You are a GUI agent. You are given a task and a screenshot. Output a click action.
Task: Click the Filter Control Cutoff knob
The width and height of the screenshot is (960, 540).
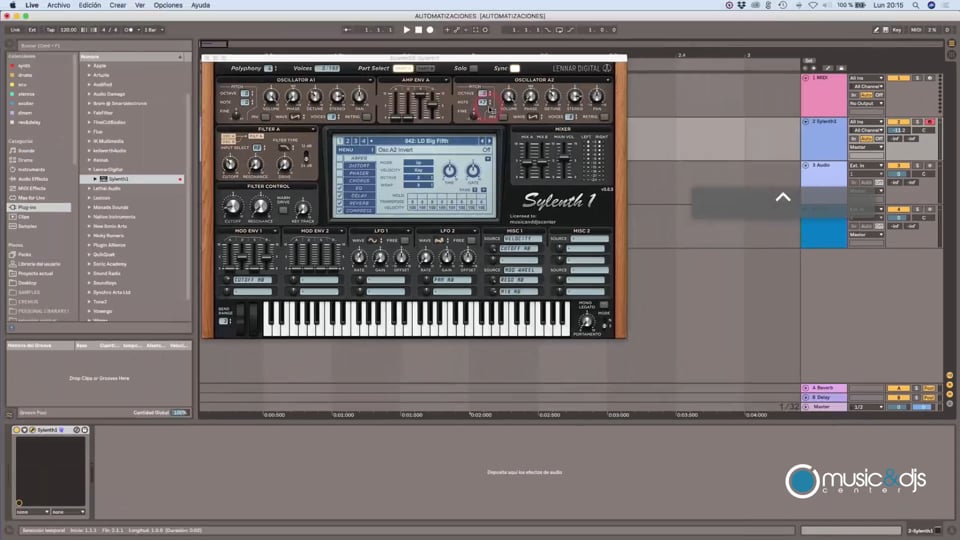click(233, 206)
